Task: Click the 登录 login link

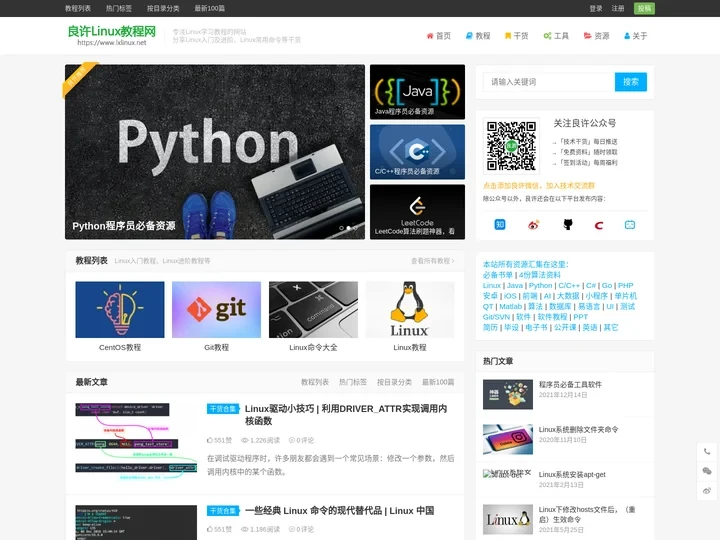Action: click(x=596, y=8)
